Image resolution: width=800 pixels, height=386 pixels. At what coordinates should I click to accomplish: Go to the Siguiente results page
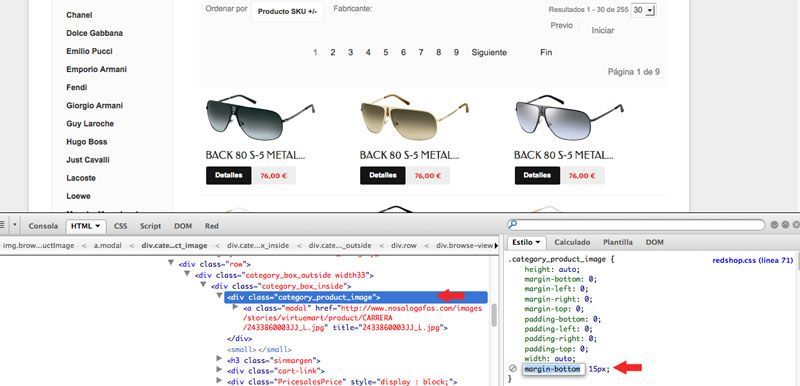tap(489, 53)
